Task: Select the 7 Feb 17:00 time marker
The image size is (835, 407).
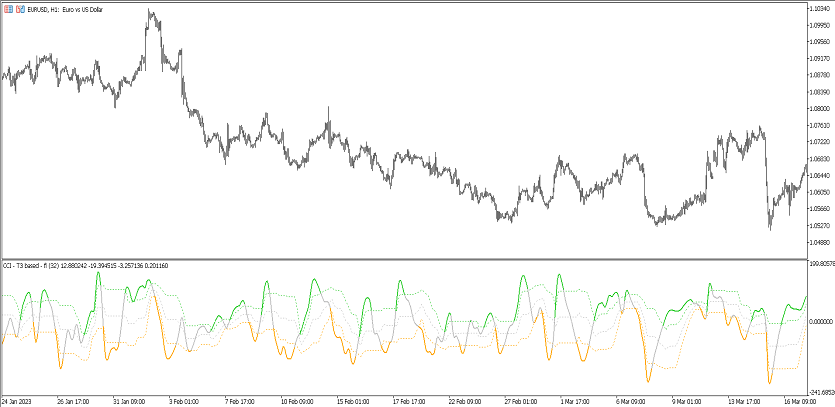Action: click(x=242, y=402)
